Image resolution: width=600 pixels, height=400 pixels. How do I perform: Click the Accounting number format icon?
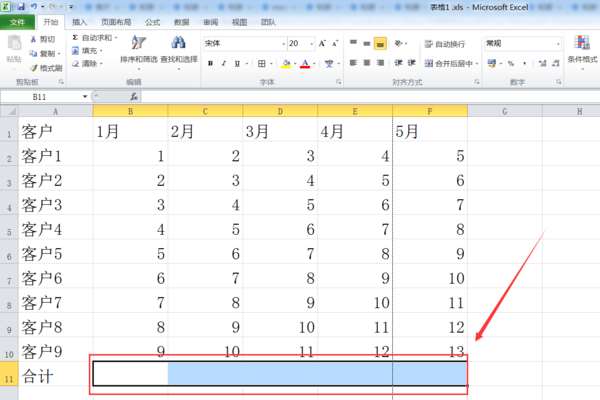492,63
